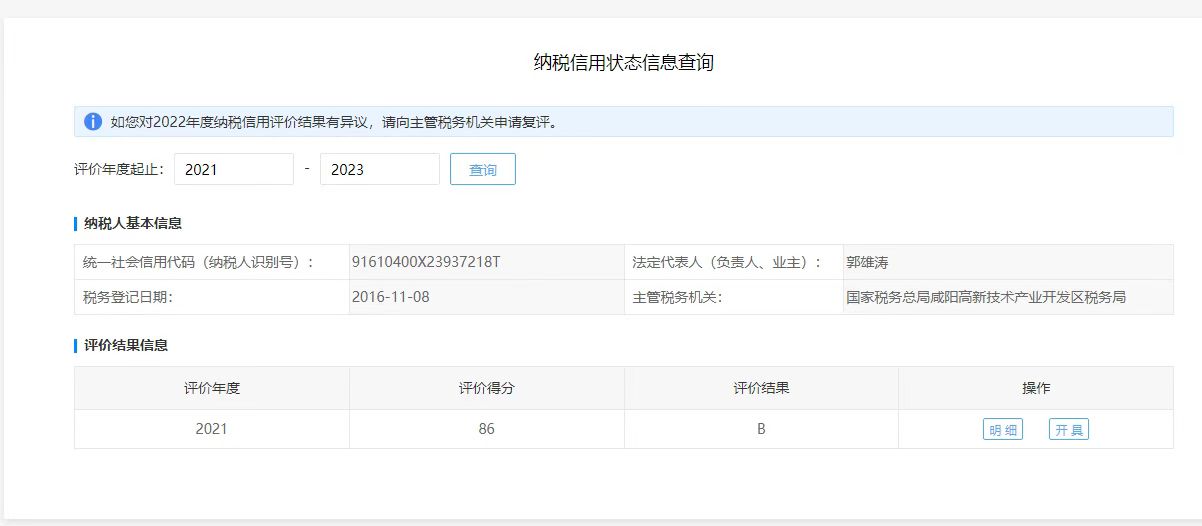
Task: Select the evaluation result cell showing B
Action: click(761, 429)
